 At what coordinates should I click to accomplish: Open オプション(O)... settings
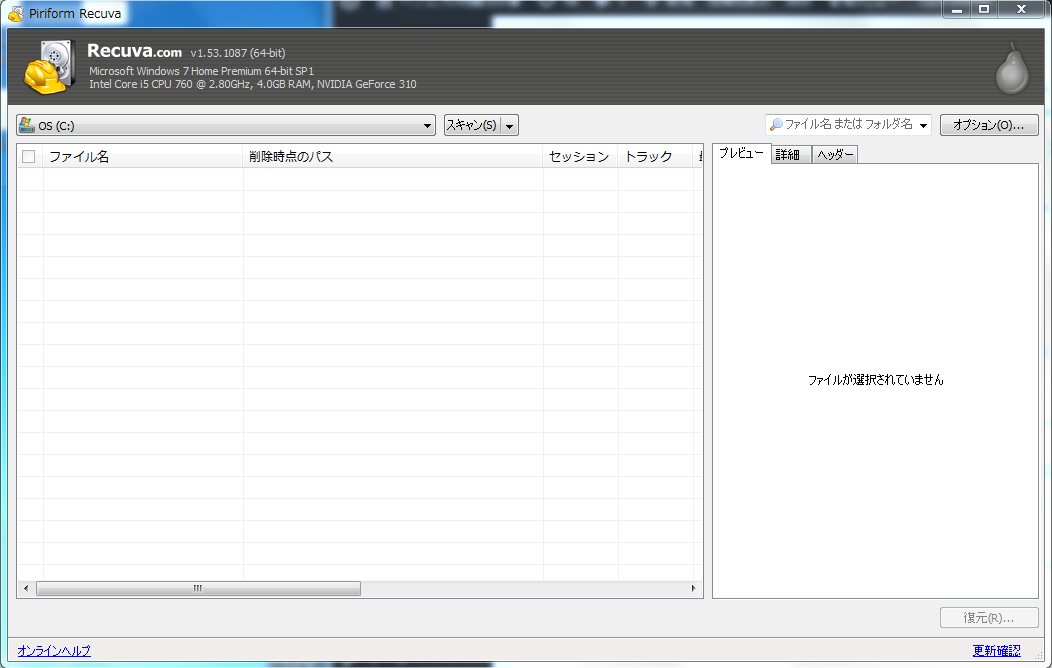[x=989, y=125]
